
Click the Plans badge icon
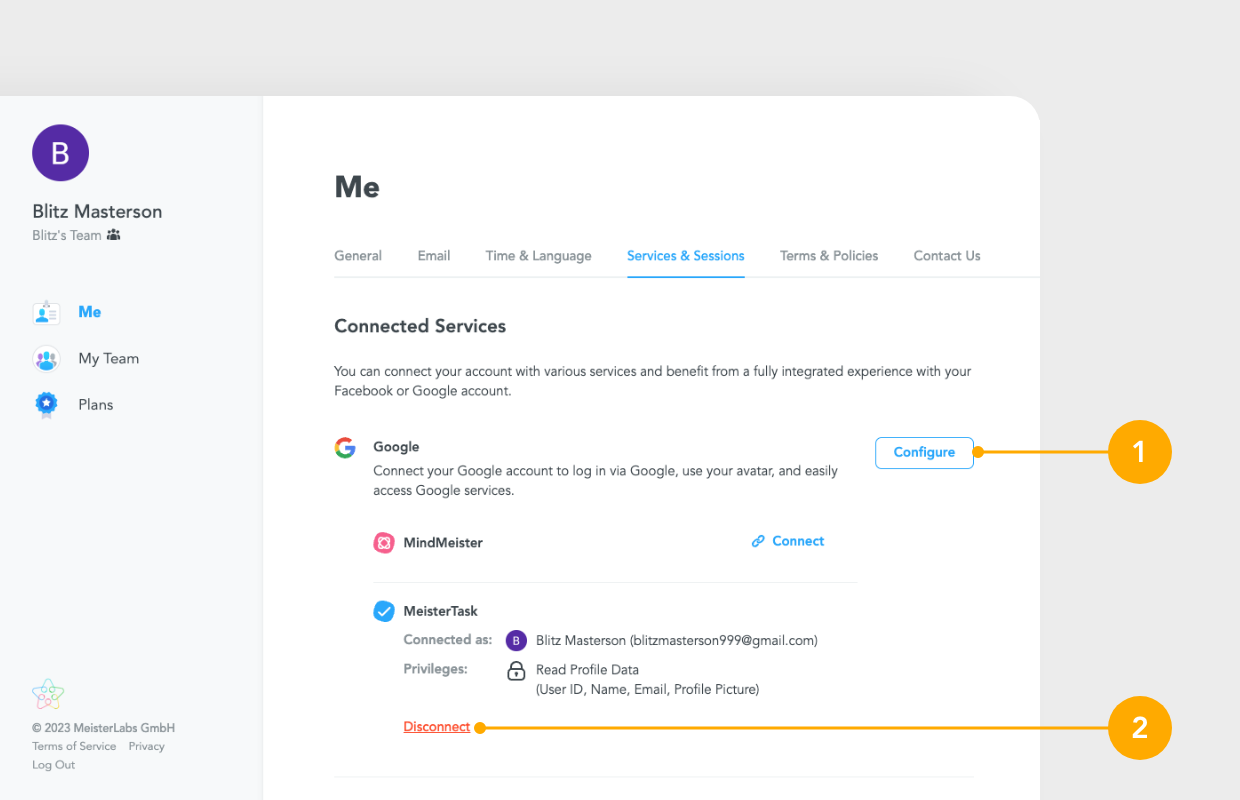(x=46, y=405)
